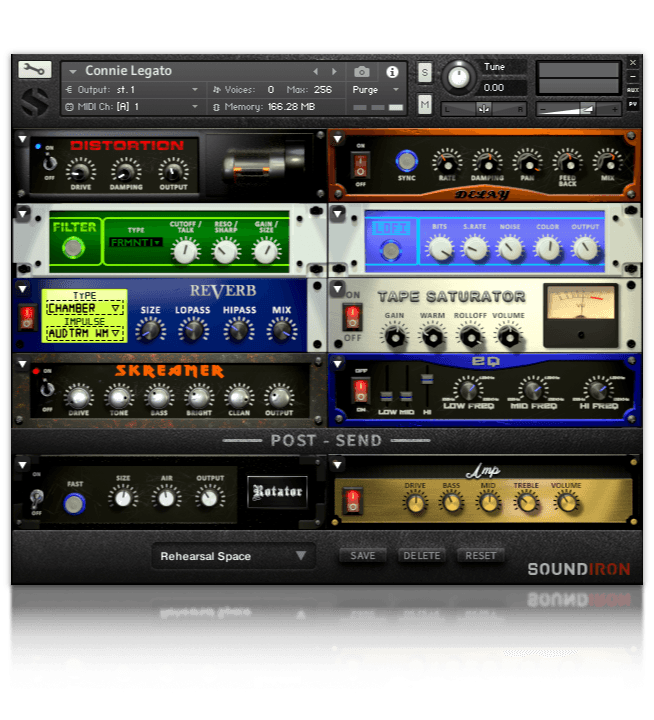Click the Delay Rate knob

tap(447, 162)
